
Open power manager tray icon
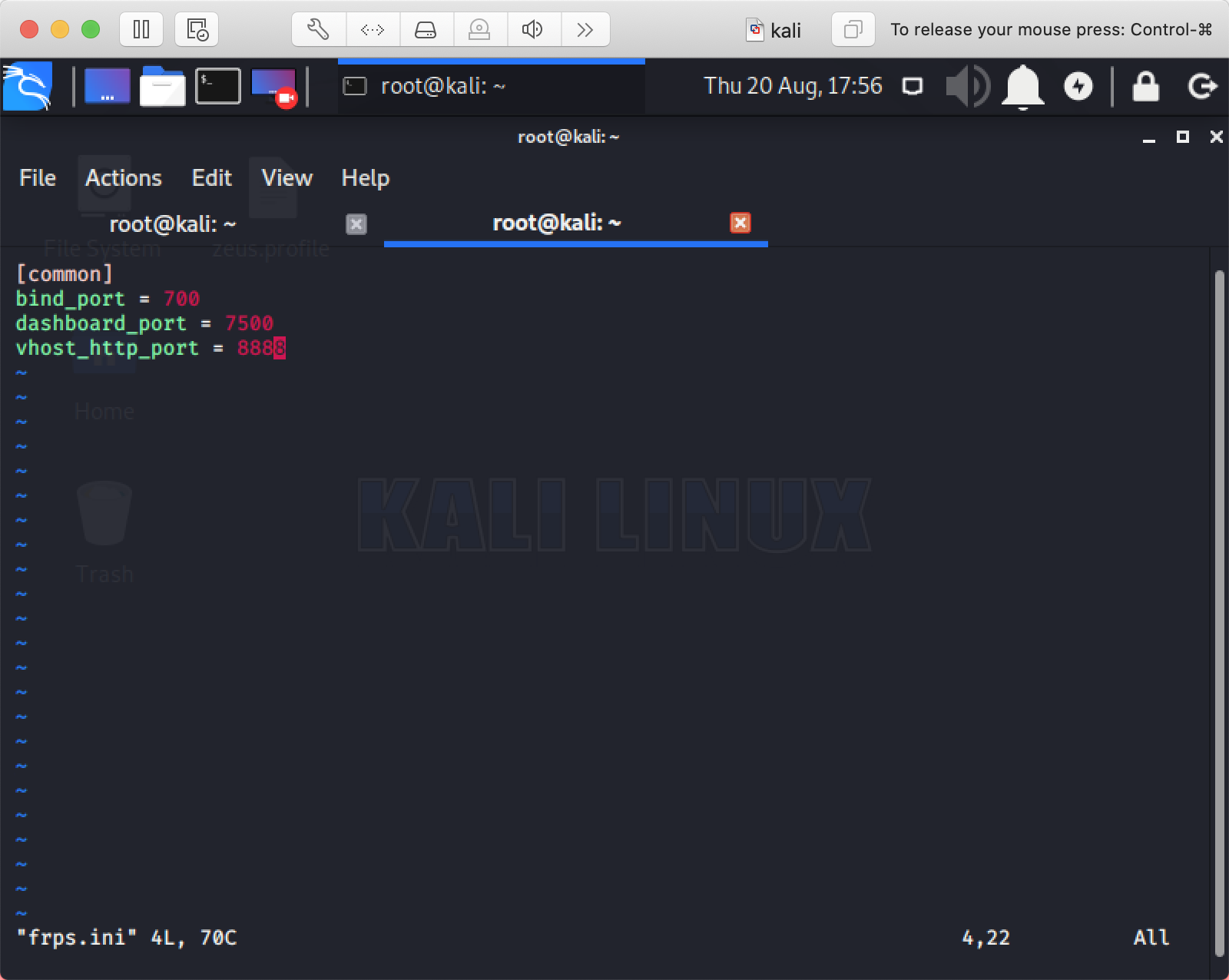(1078, 86)
